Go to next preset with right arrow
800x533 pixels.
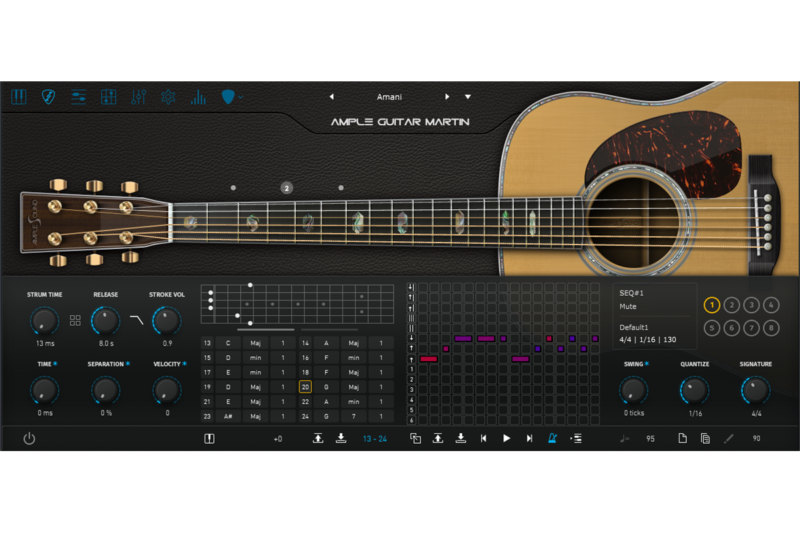(x=447, y=97)
